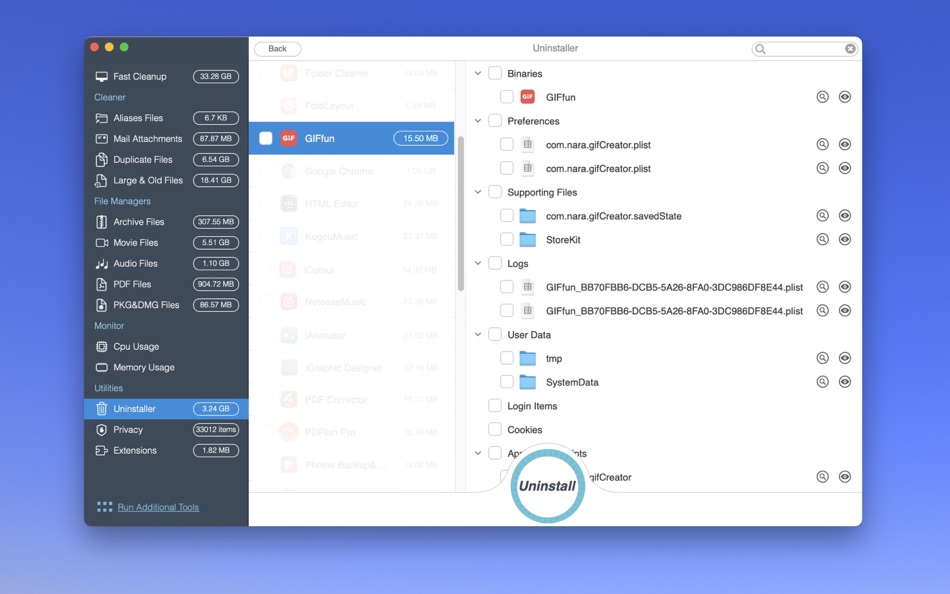
Task: Collapse the bottom partially hidden section chevron
Action: click(x=478, y=453)
